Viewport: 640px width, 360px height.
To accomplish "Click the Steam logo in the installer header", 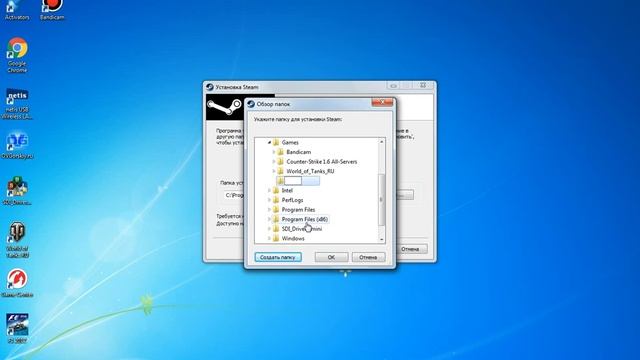I will [224, 107].
